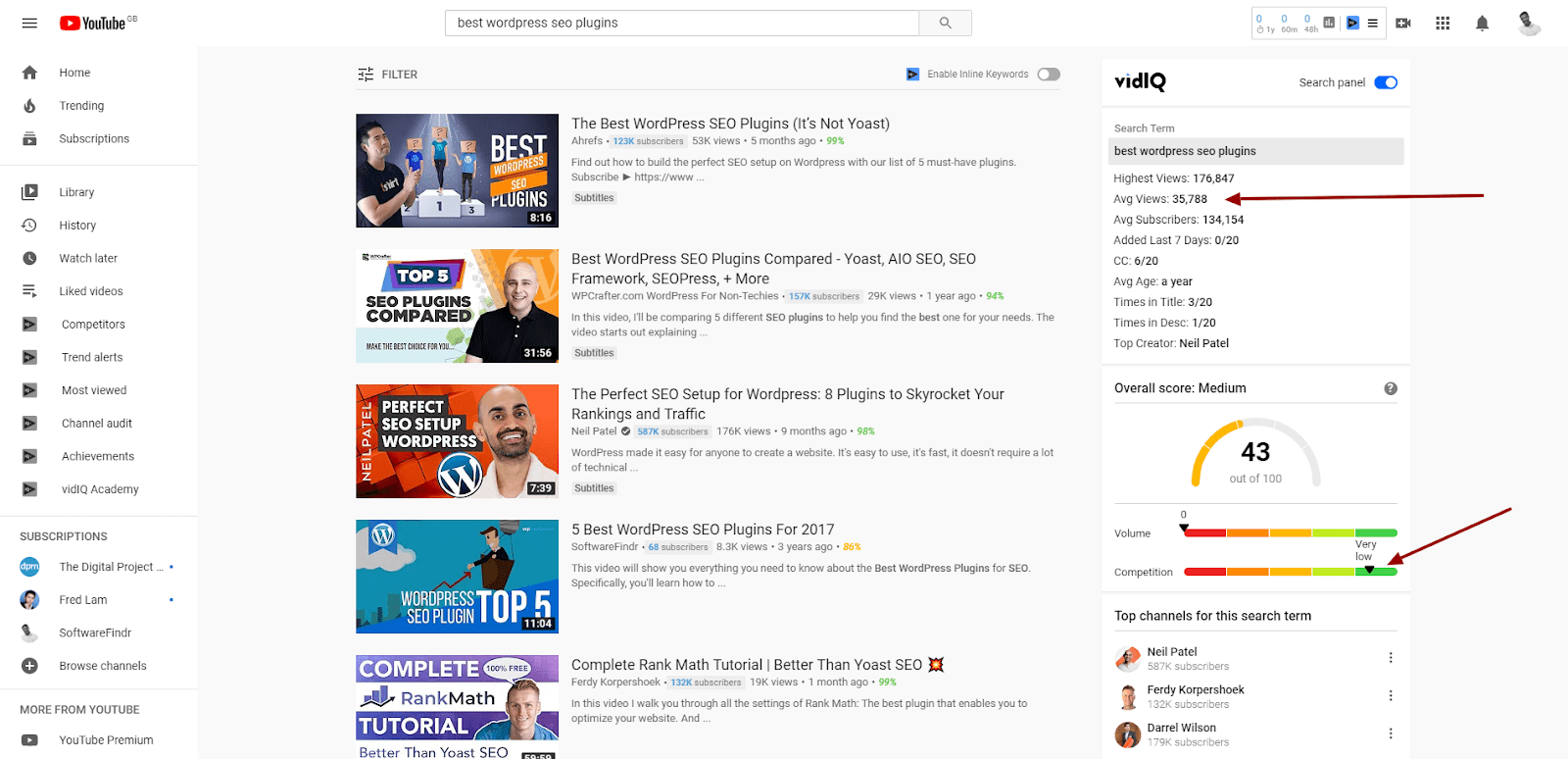
Task: Toggle the vidIQ Search panel switch
Action: [1386, 82]
